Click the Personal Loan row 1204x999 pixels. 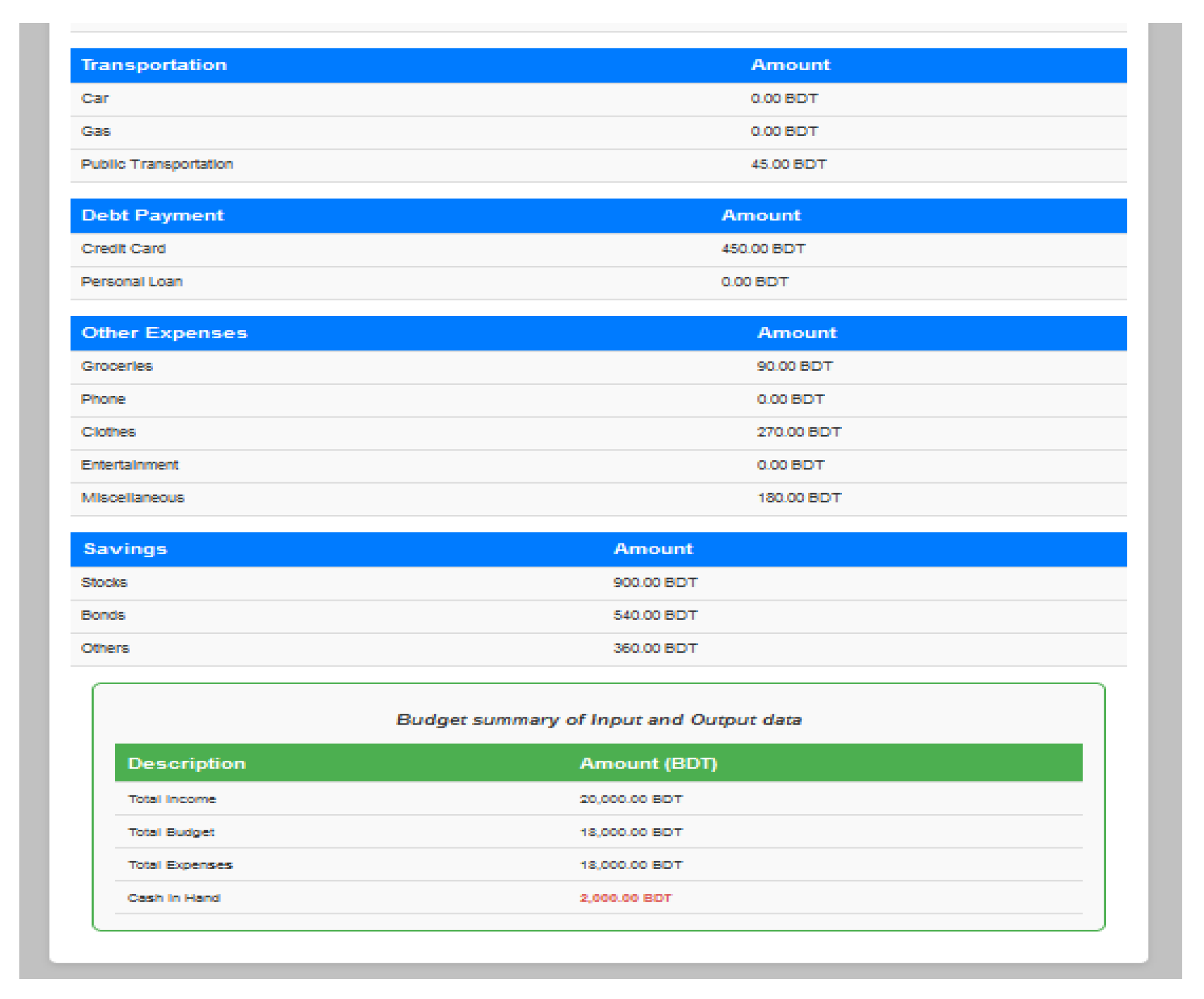point(132,282)
